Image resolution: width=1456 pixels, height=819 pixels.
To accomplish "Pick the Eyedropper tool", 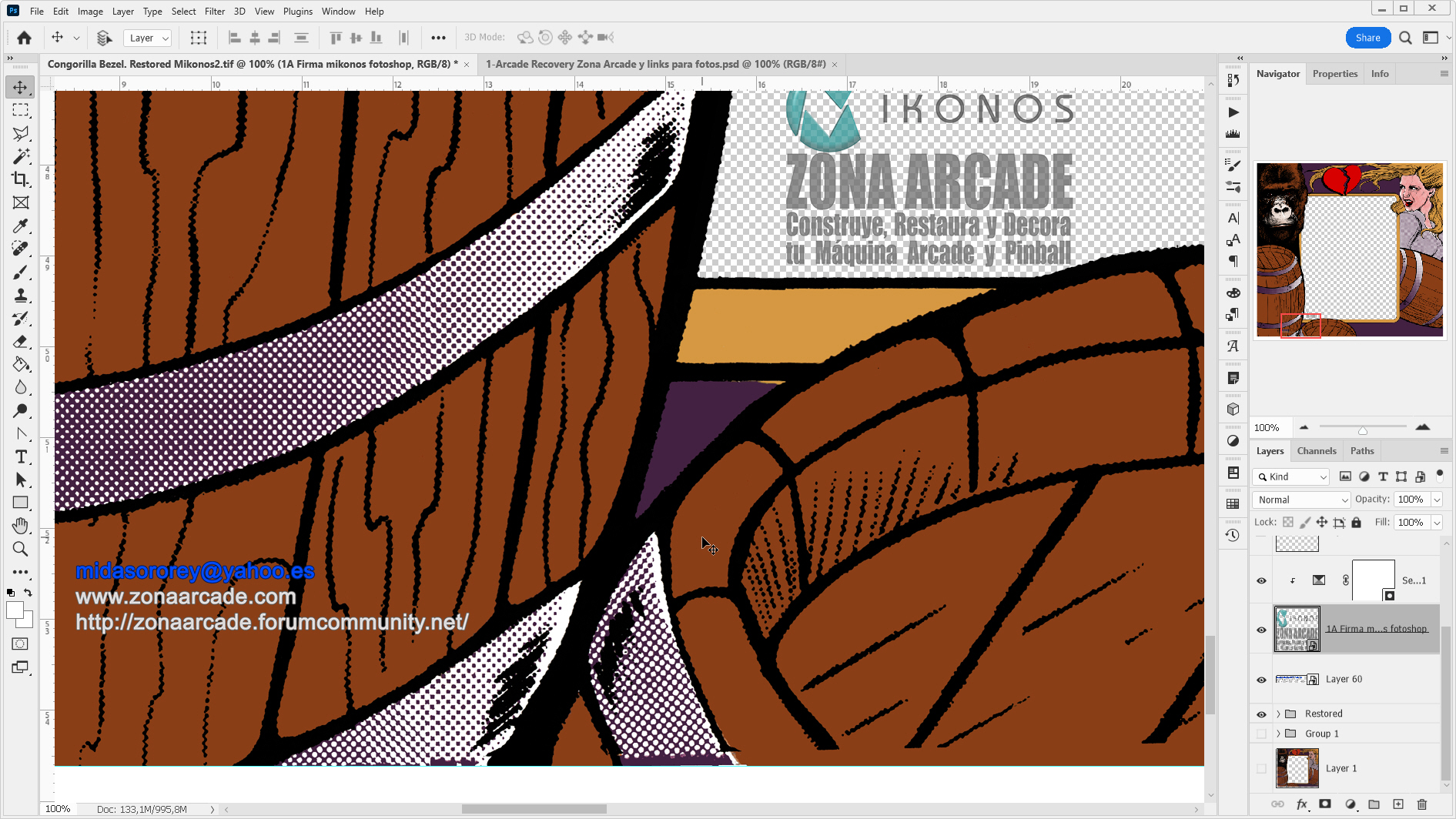I will pos(21,226).
